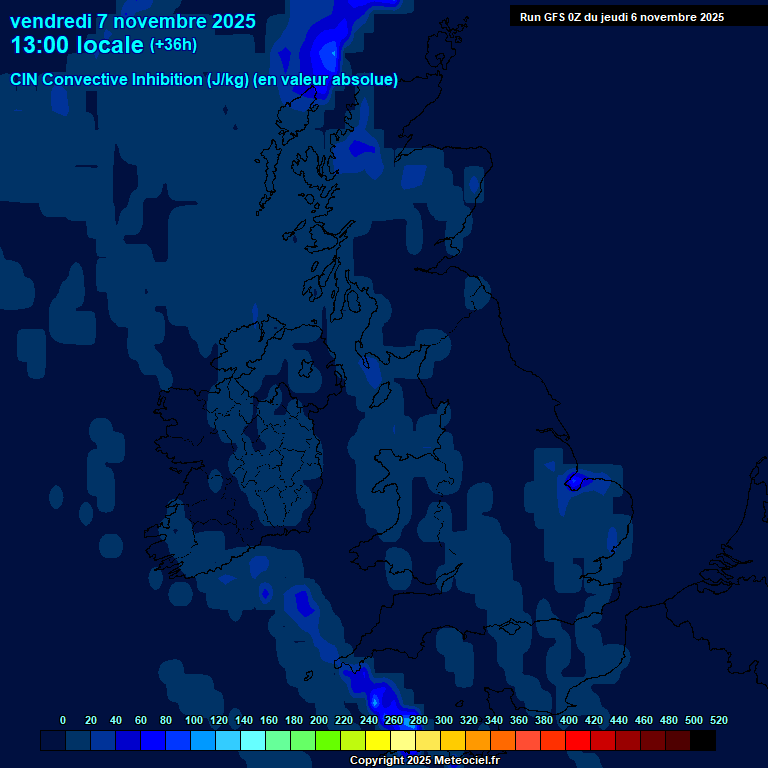This screenshot has height=768, width=768.
Task: Click the "300" value on the legend scale
Action: point(443,720)
